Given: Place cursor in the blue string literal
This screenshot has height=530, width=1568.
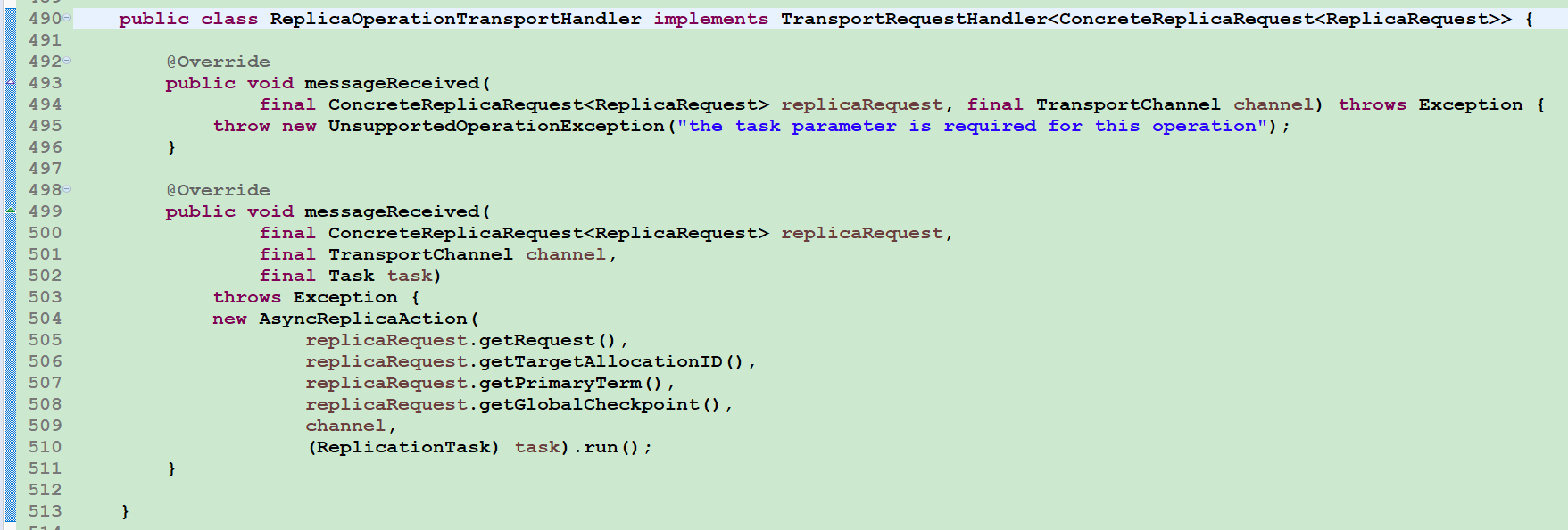Looking at the screenshot, I should pos(972,126).
